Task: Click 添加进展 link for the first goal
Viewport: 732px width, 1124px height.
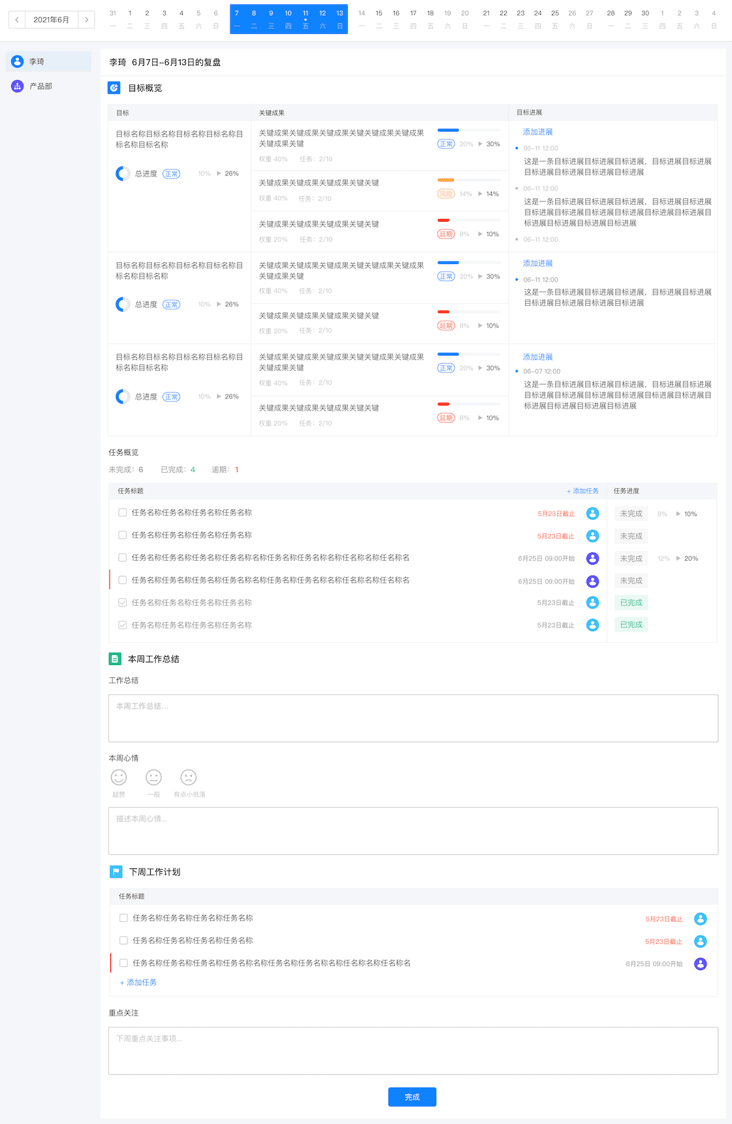Action: tap(537, 132)
